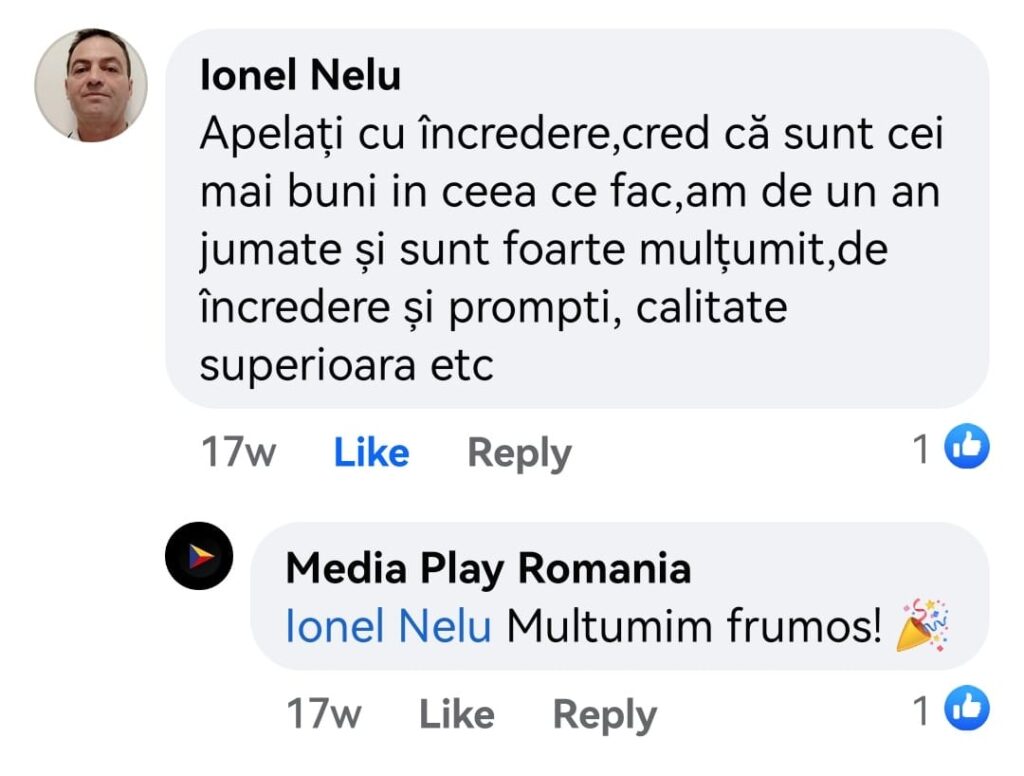
Task: Click the Ionel Nelu commenter name
Action: [x=300, y=75]
